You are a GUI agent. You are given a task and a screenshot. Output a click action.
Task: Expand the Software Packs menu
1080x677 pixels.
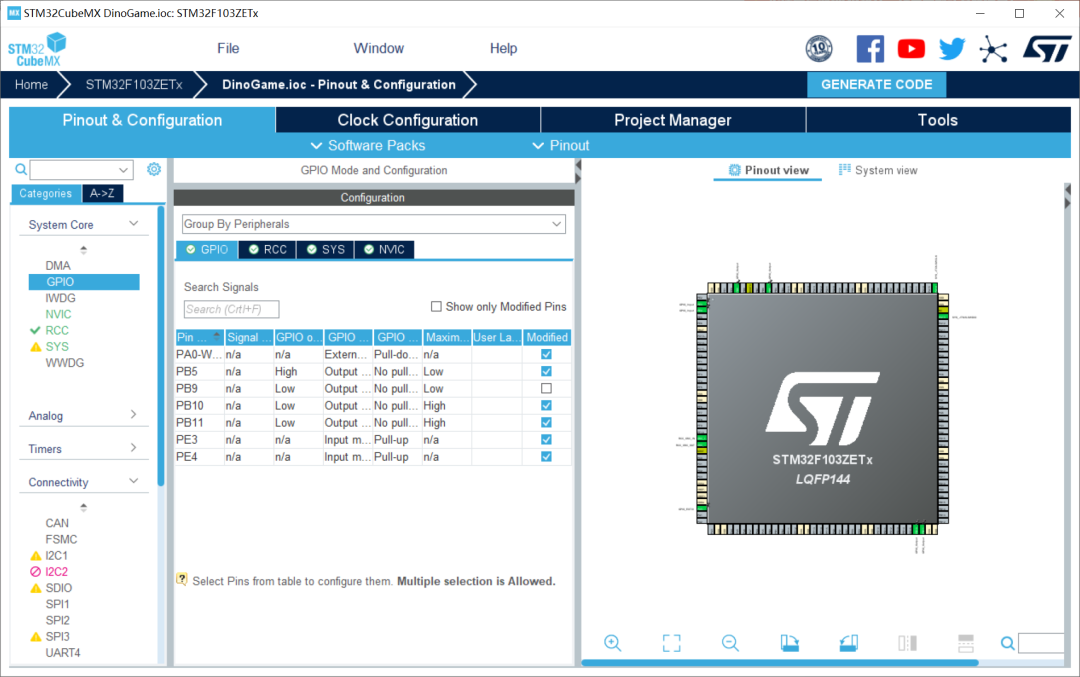(368, 145)
